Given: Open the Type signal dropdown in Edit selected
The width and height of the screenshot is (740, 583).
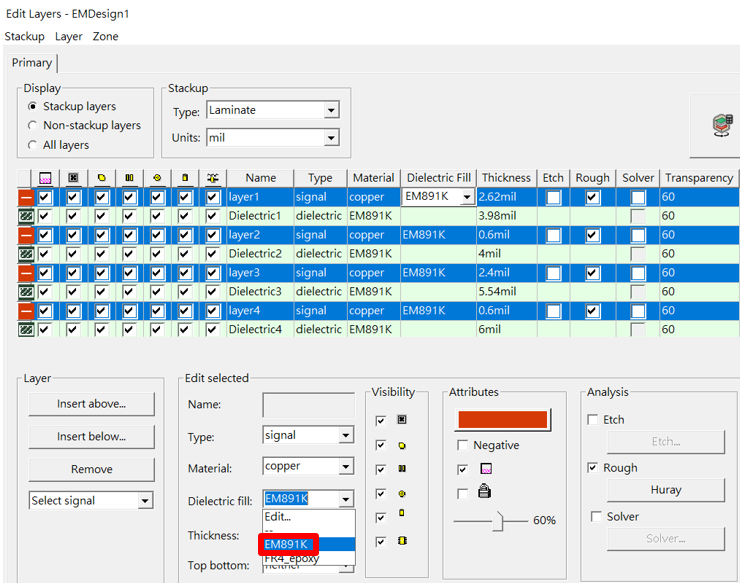Looking at the screenshot, I should pos(346,435).
